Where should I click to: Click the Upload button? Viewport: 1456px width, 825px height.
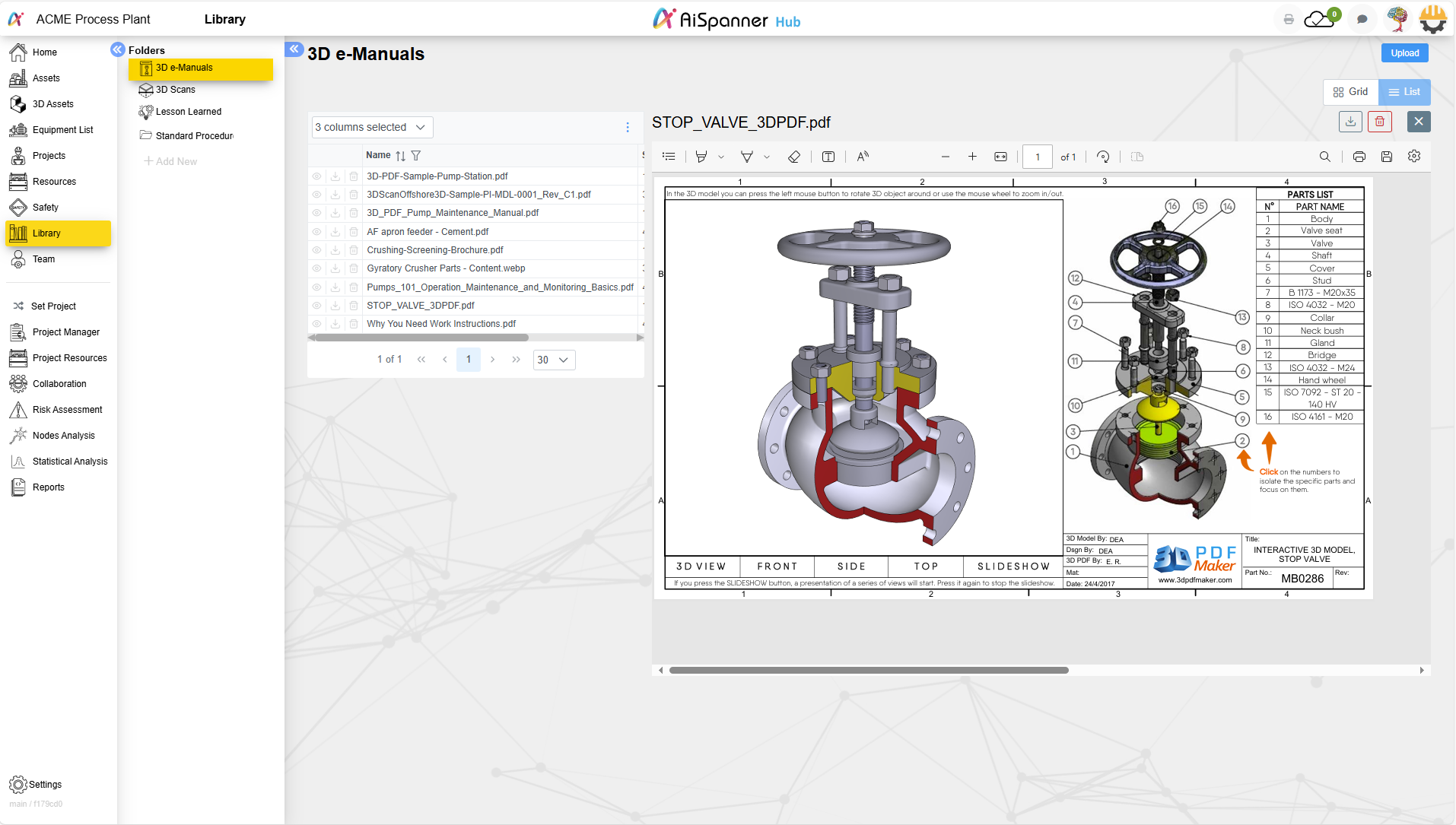tap(1404, 53)
